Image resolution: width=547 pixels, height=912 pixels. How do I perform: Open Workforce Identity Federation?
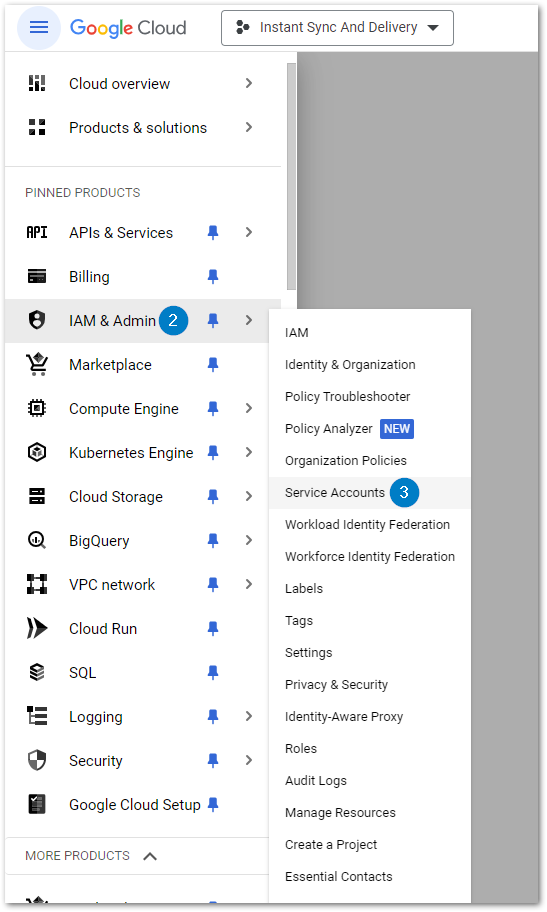tap(370, 557)
